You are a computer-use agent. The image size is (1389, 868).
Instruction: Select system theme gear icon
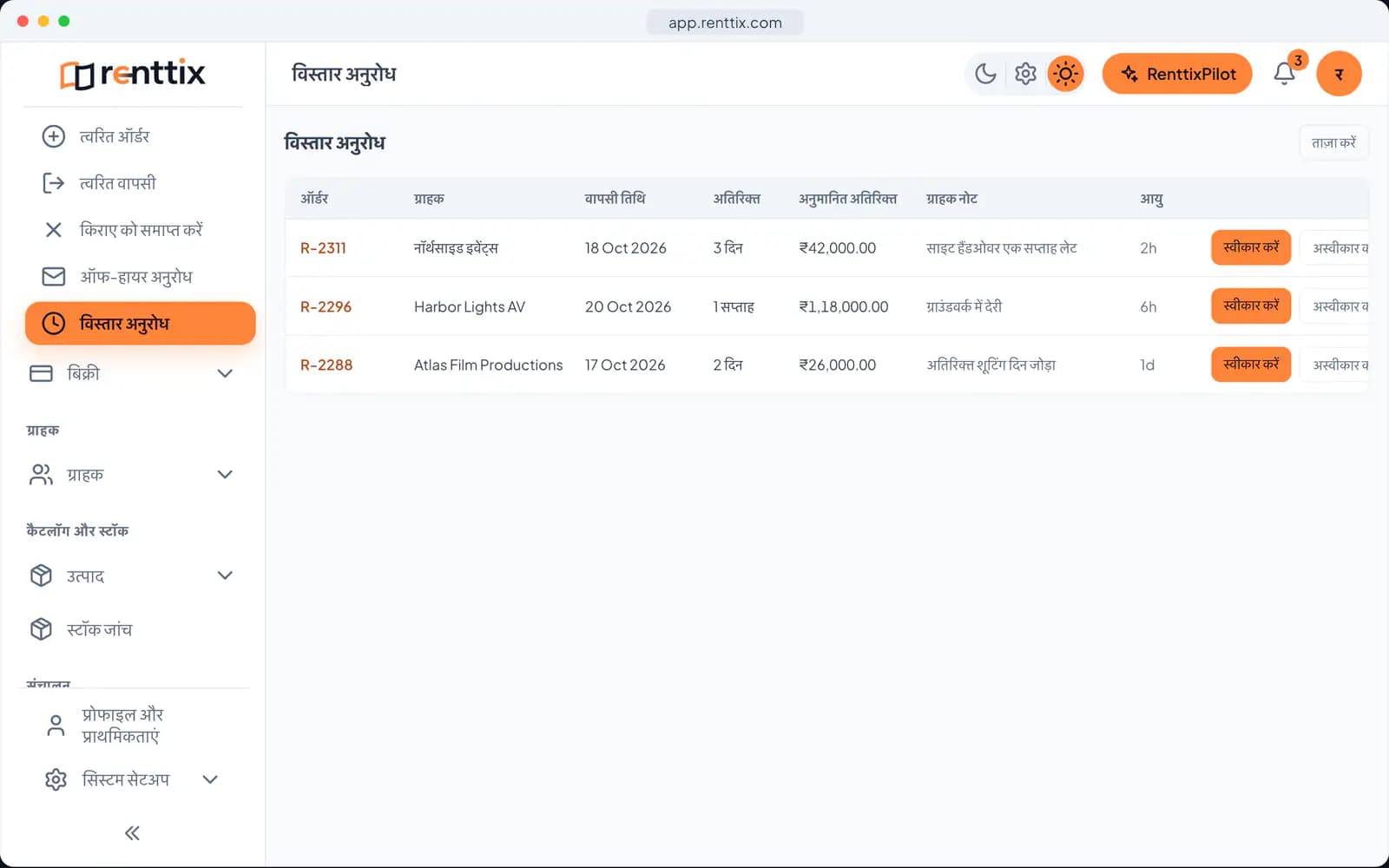(1025, 74)
